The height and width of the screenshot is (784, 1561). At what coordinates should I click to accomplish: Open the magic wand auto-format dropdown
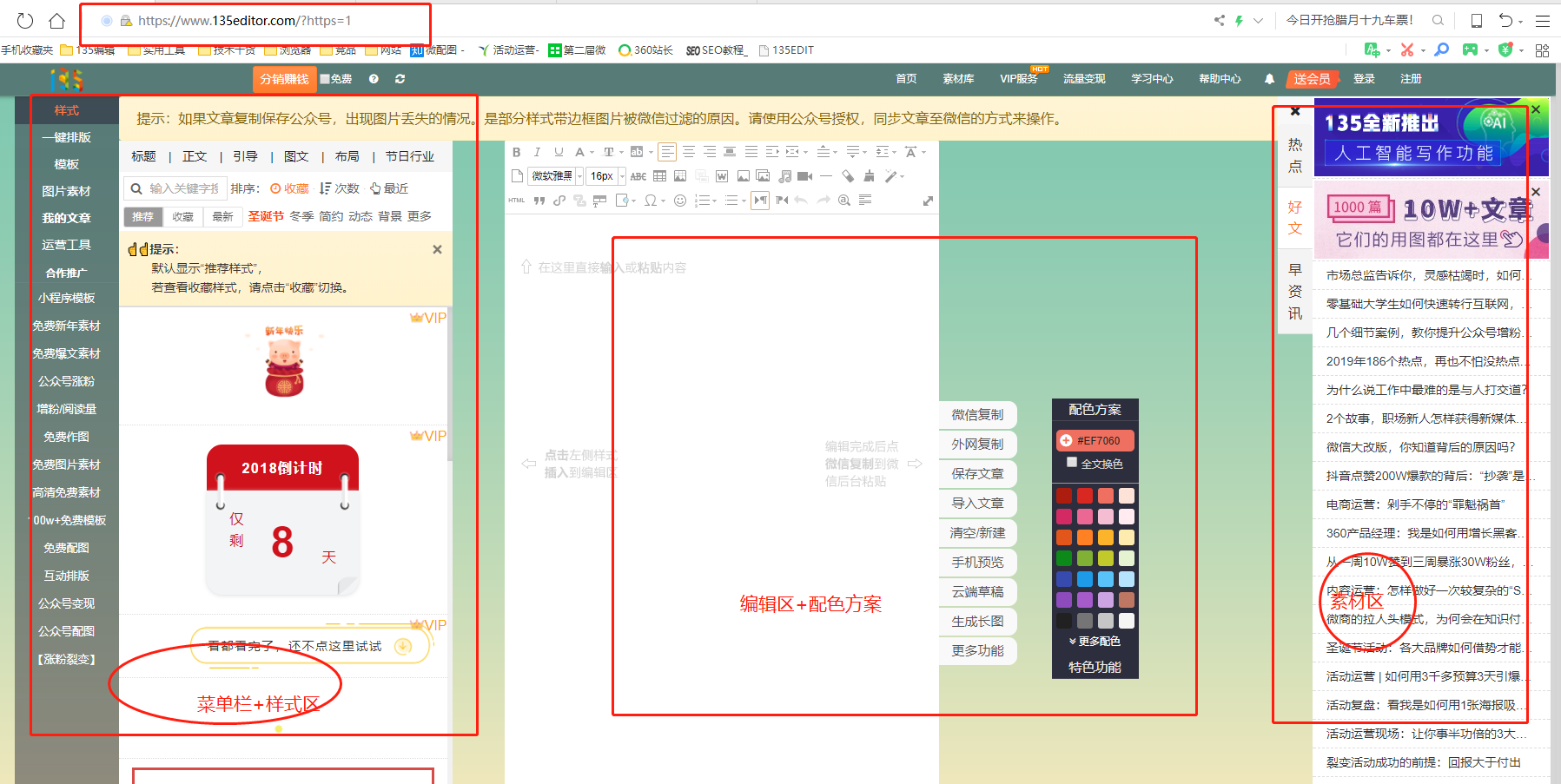[903, 176]
